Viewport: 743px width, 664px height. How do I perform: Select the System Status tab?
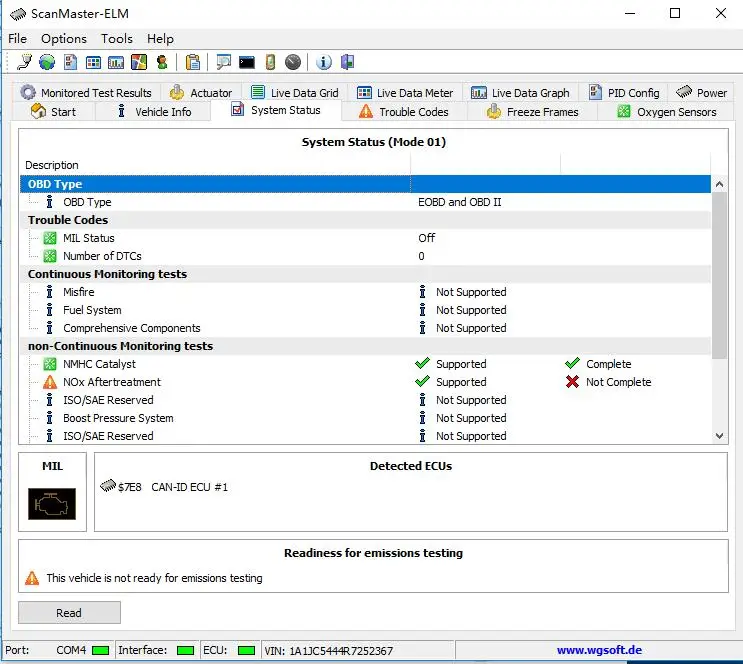tap(276, 110)
